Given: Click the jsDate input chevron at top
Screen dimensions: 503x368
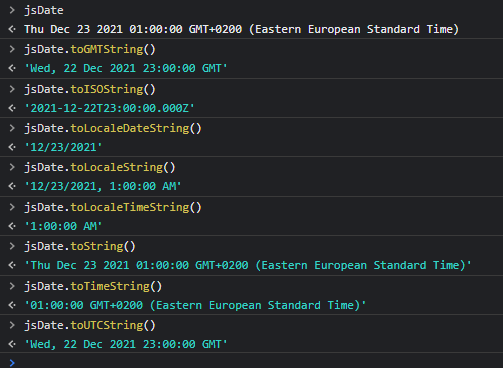Looking at the screenshot, I should point(12,10).
